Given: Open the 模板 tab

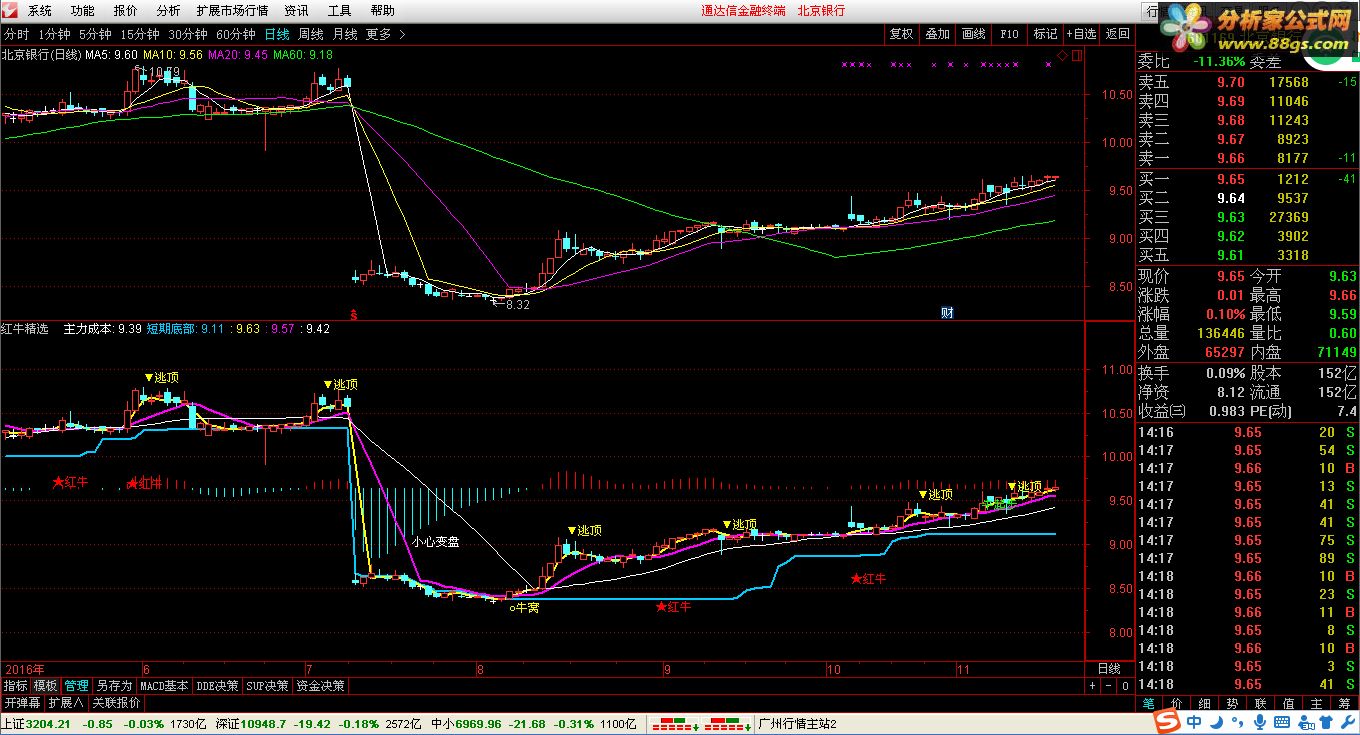Looking at the screenshot, I should [45, 686].
